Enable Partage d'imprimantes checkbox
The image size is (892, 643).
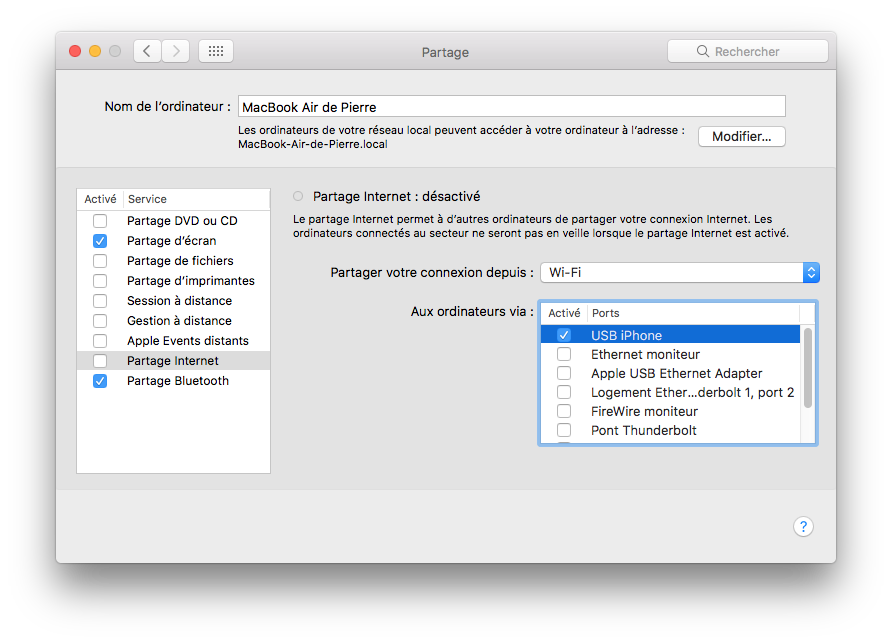pos(100,281)
